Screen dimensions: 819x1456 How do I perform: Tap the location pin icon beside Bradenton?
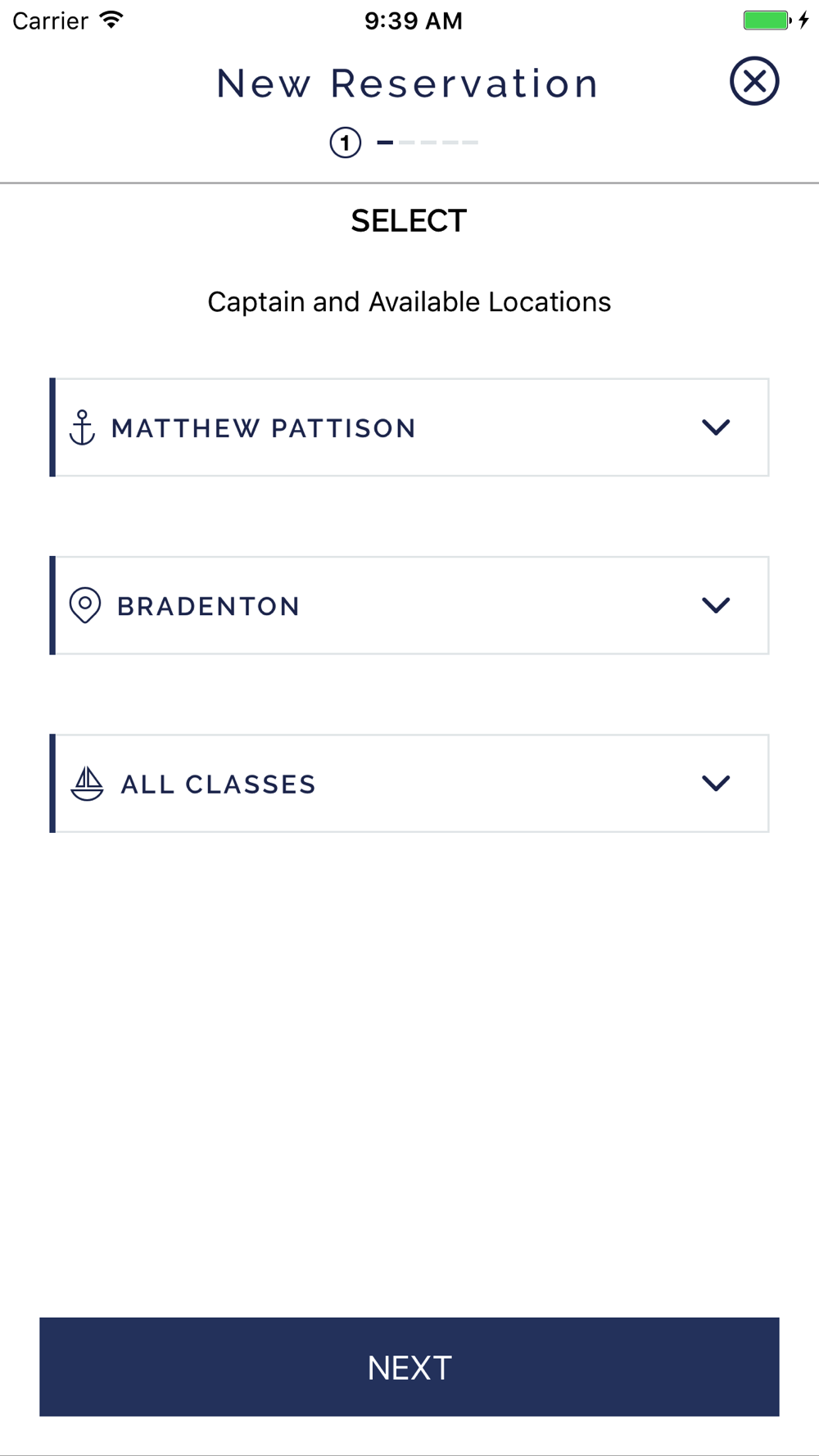click(x=84, y=605)
